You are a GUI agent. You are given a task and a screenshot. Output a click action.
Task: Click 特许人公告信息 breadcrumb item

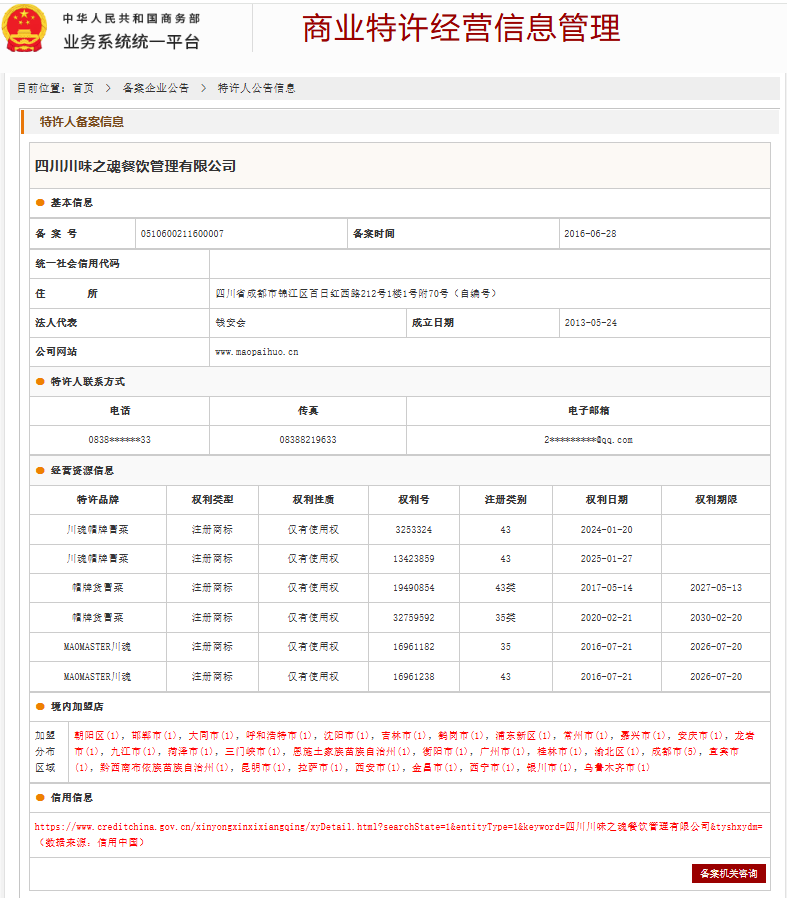tap(256, 88)
